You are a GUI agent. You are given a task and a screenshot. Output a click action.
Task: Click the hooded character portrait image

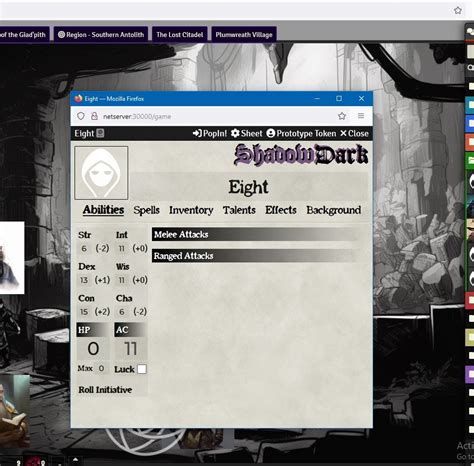(101, 173)
